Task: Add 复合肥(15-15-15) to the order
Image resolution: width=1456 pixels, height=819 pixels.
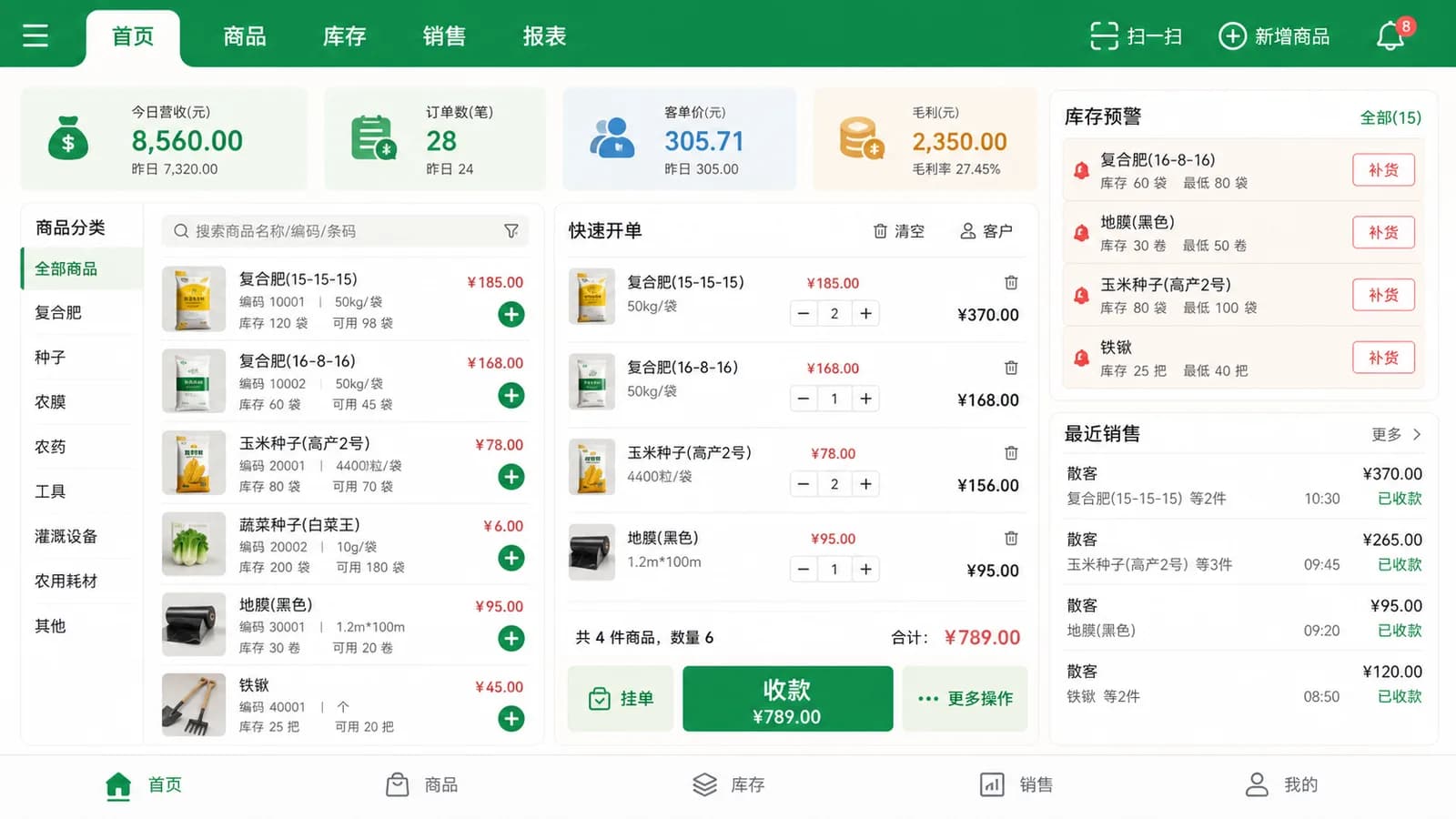Action: pos(511,315)
